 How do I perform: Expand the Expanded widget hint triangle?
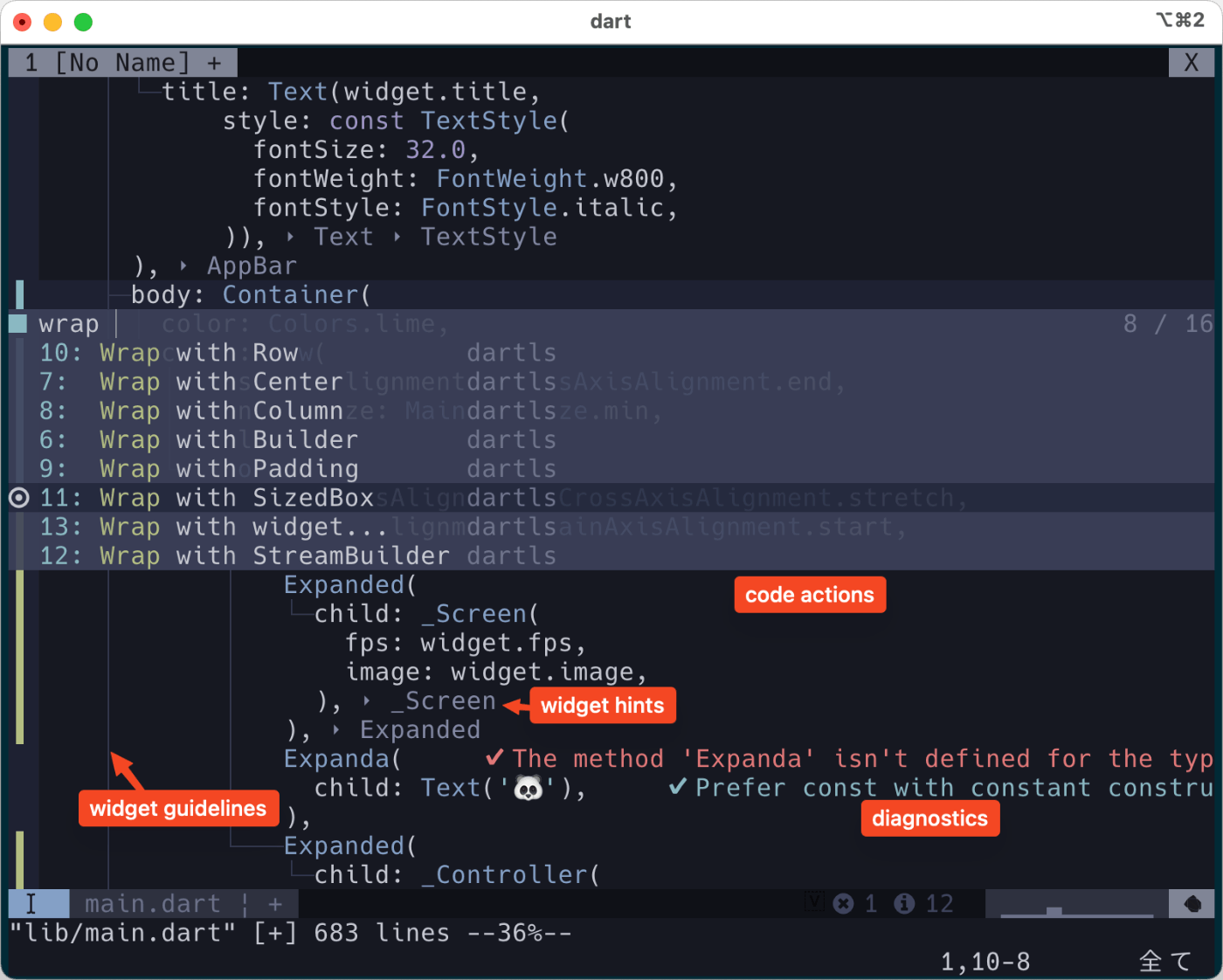coord(335,729)
